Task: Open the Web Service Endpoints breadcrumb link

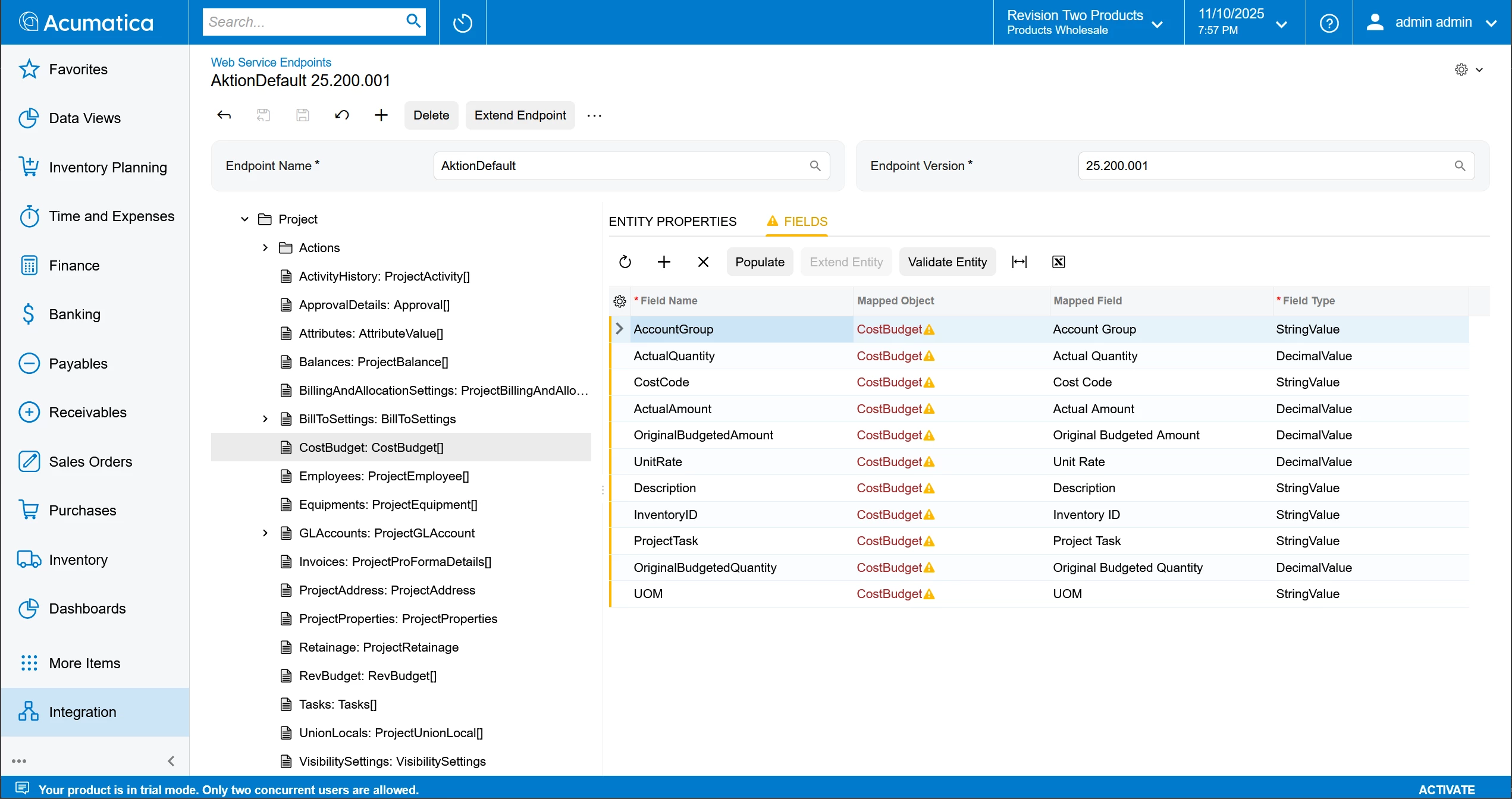Action: pos(271,62)
